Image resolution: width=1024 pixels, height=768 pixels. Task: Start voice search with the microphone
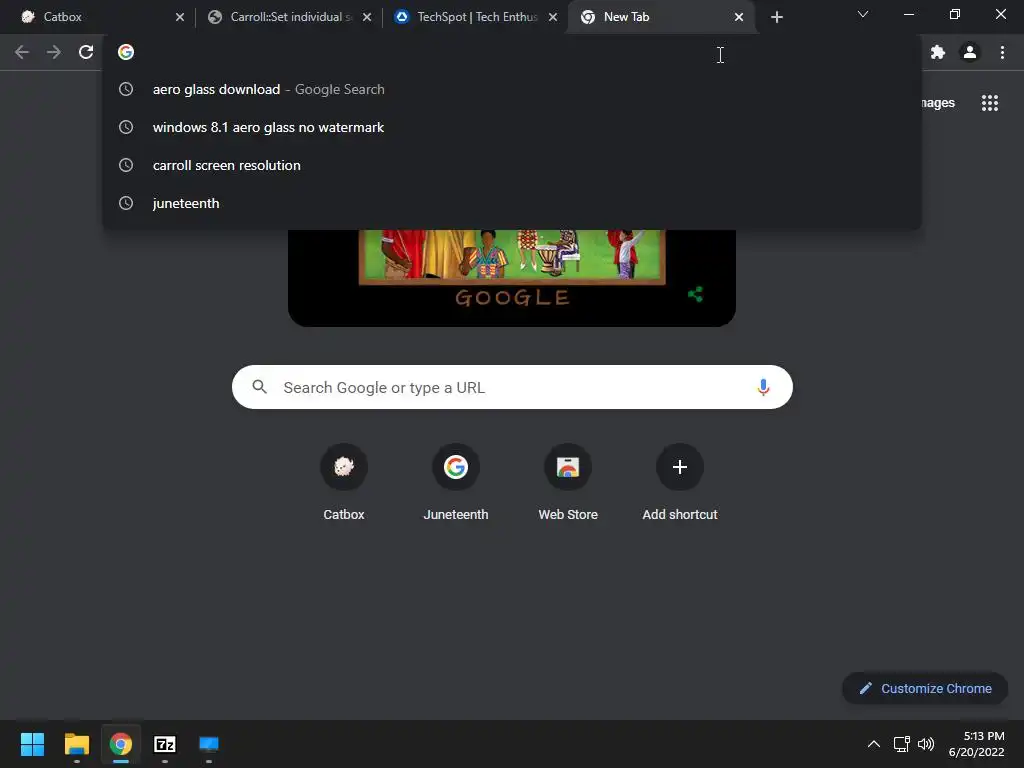(x=763, y=387)
